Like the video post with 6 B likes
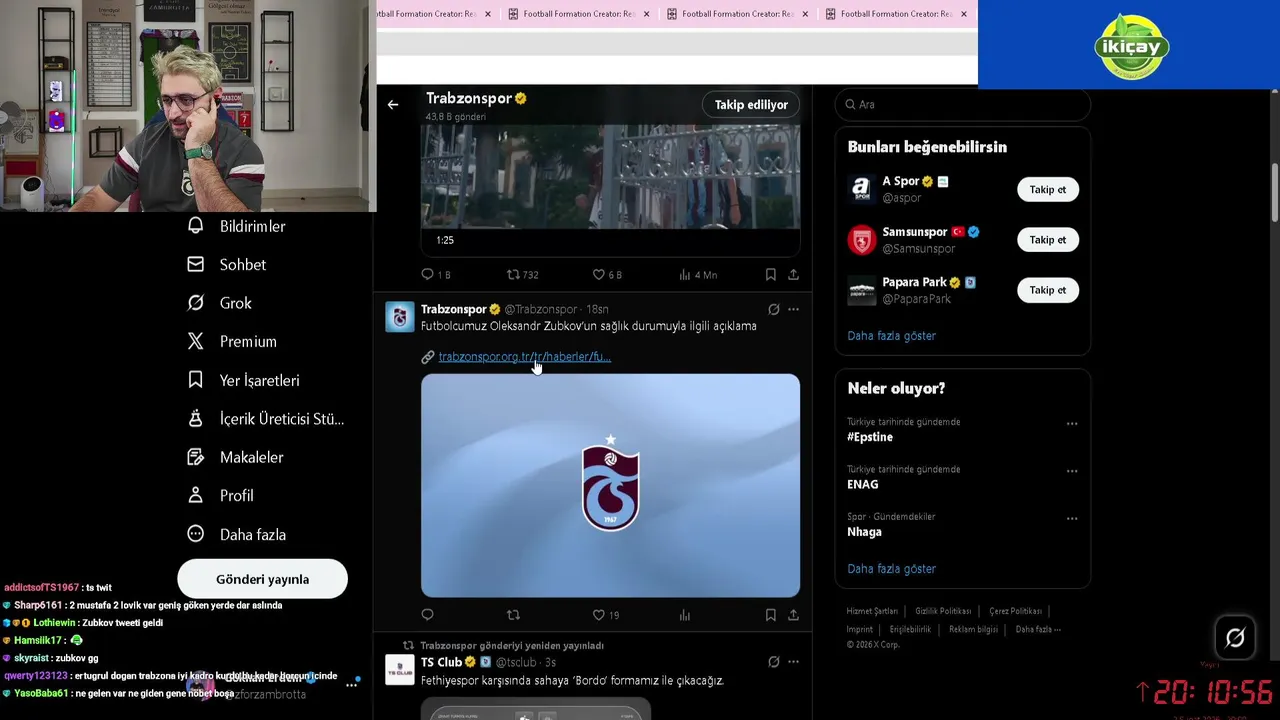This screenshot has width=1280, height=720. click(607, 274)
